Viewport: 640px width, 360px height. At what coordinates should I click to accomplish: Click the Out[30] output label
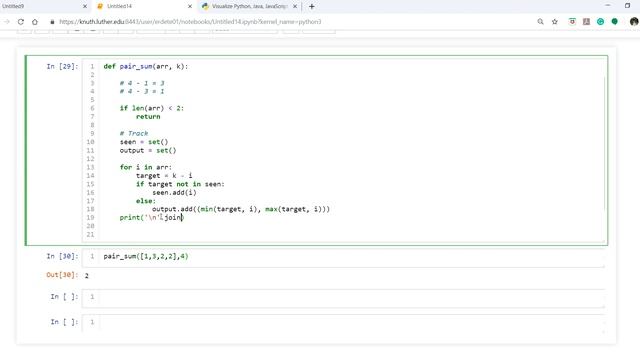click(x=62, y=275)
